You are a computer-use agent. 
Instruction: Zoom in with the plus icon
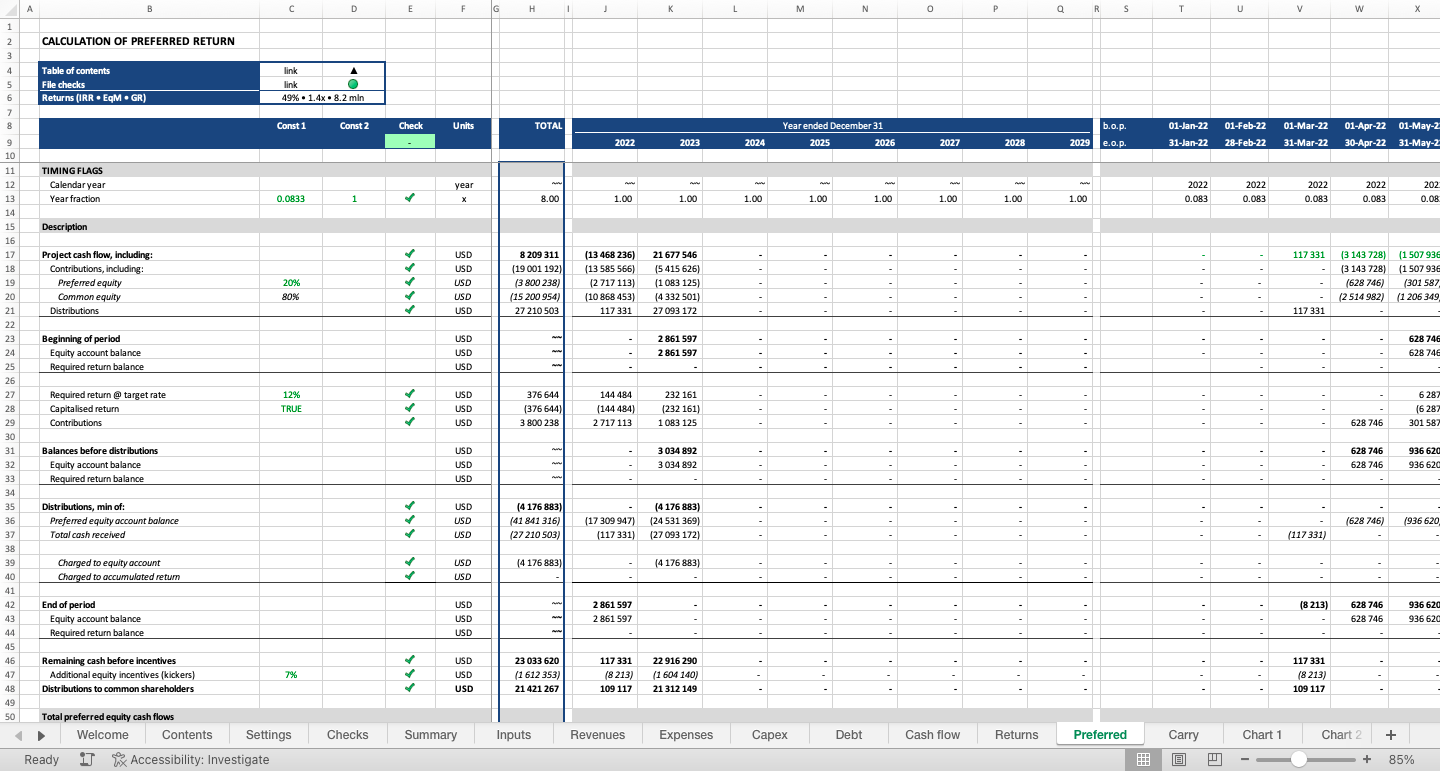click(x=1367, y=760)
